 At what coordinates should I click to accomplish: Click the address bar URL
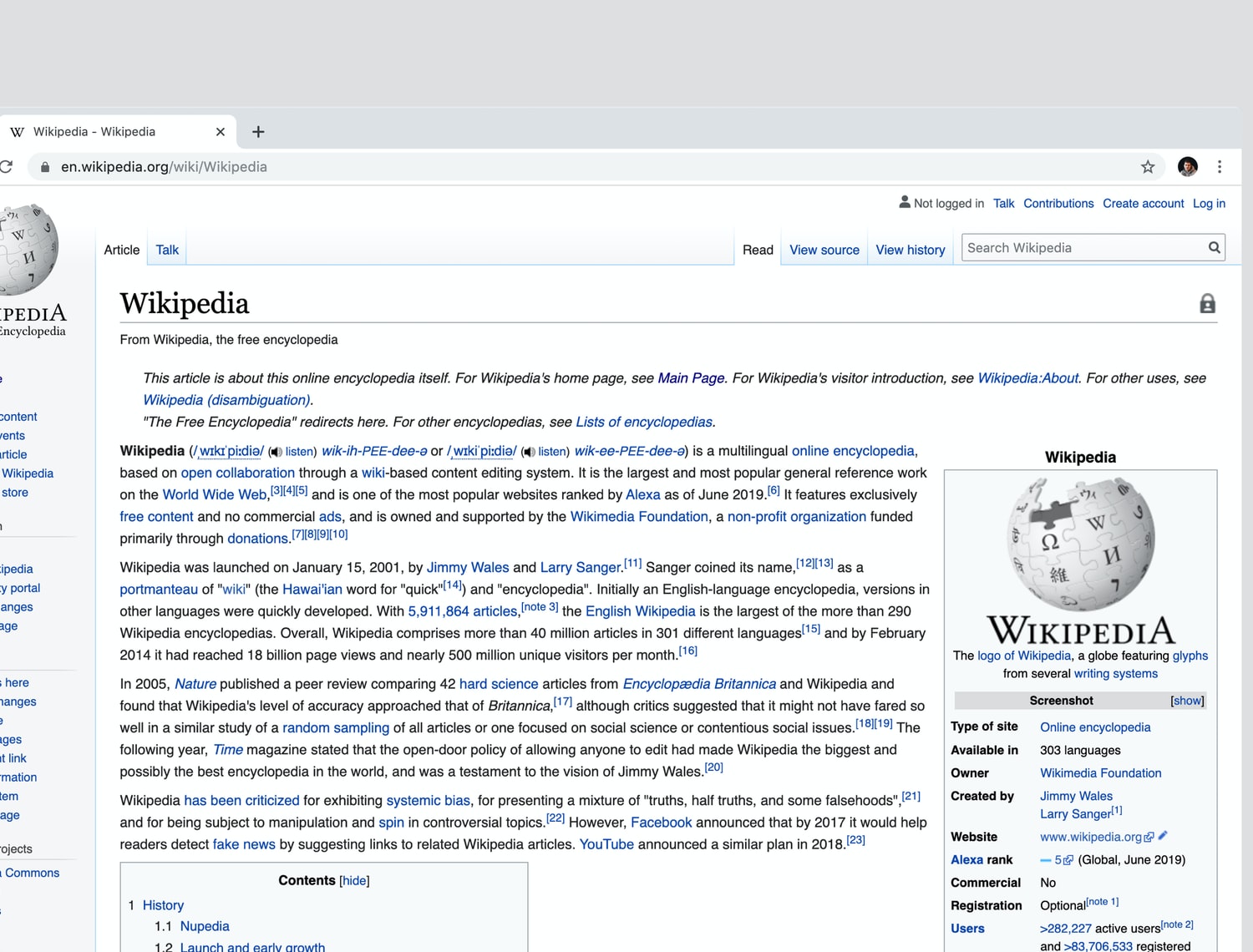[164, 167]
